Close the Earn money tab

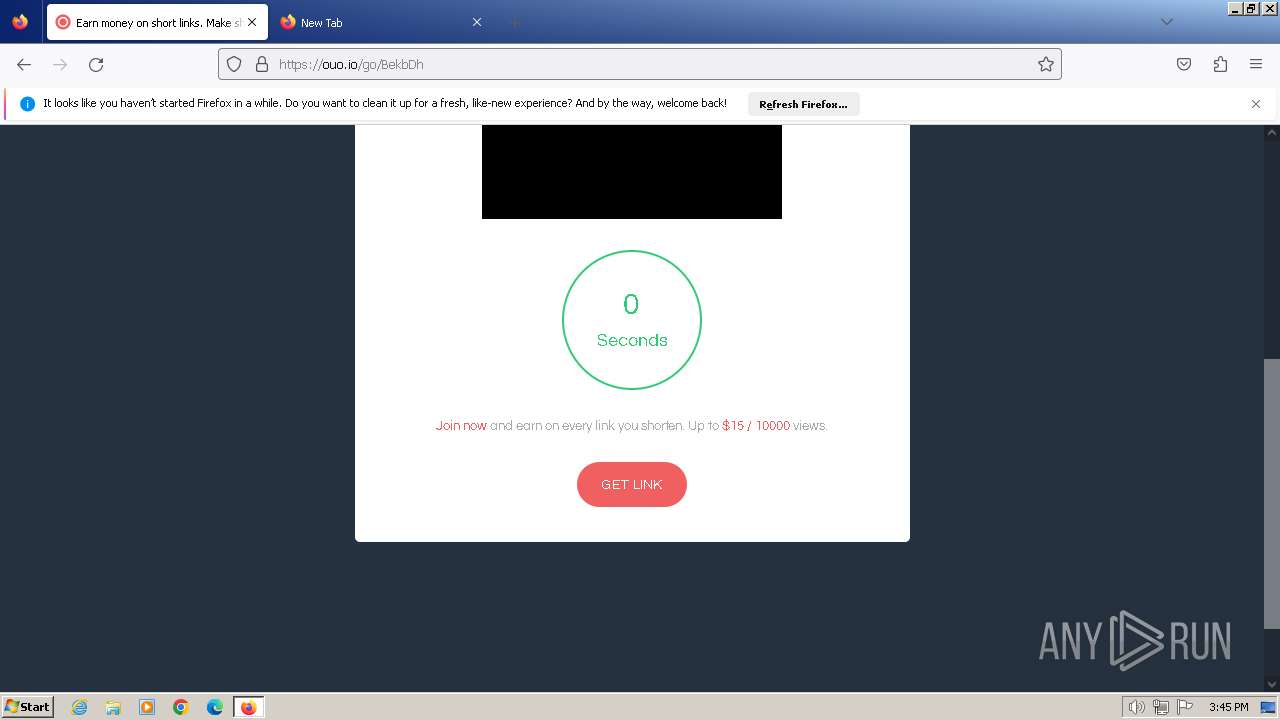pos(251,22)
